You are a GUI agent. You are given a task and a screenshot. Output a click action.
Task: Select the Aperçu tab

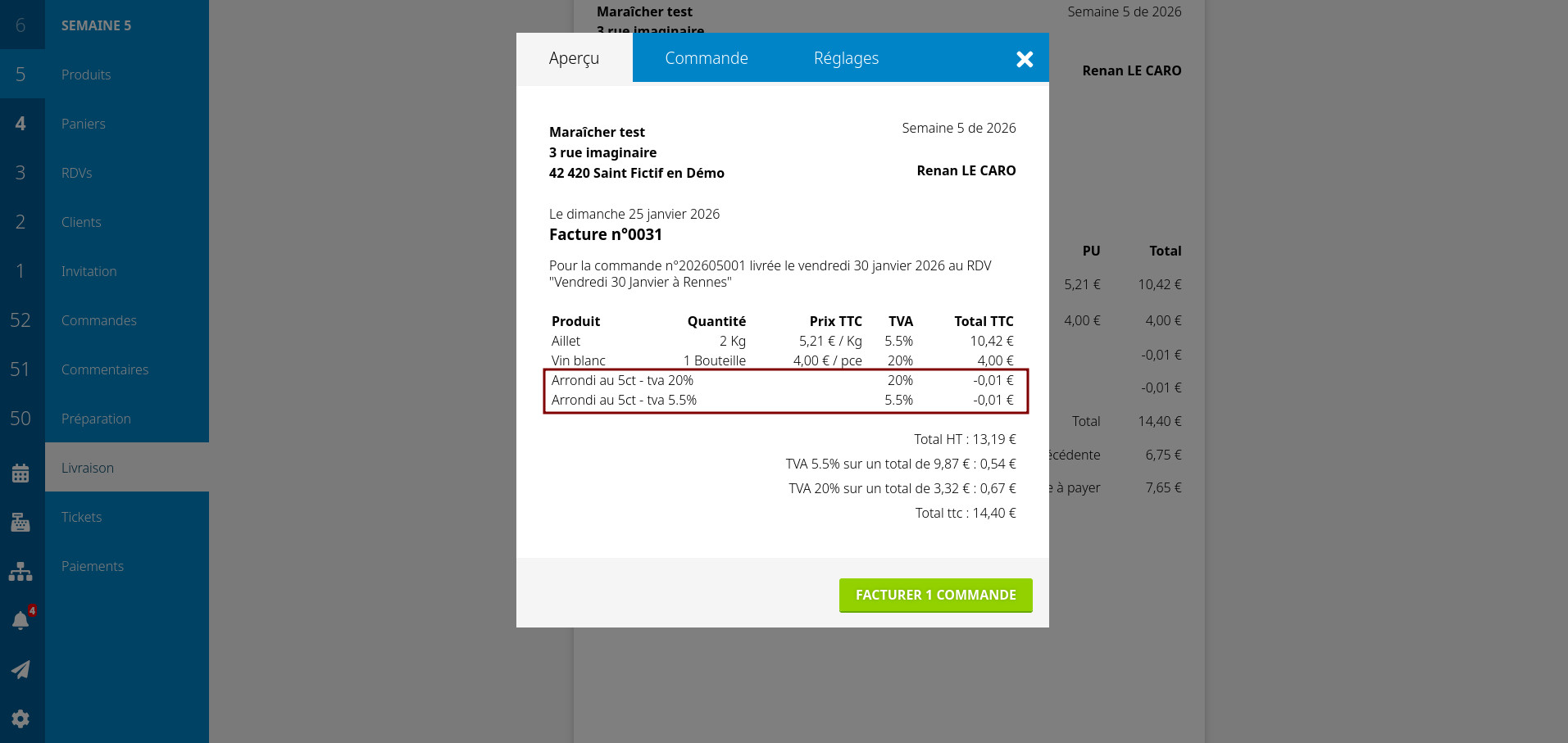pos(574,58)
